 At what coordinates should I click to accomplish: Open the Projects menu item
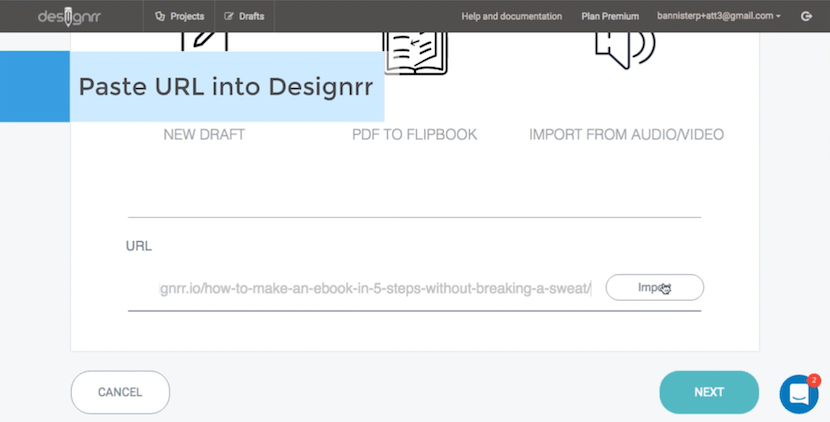pyautogui.click(x=180, y=16)
